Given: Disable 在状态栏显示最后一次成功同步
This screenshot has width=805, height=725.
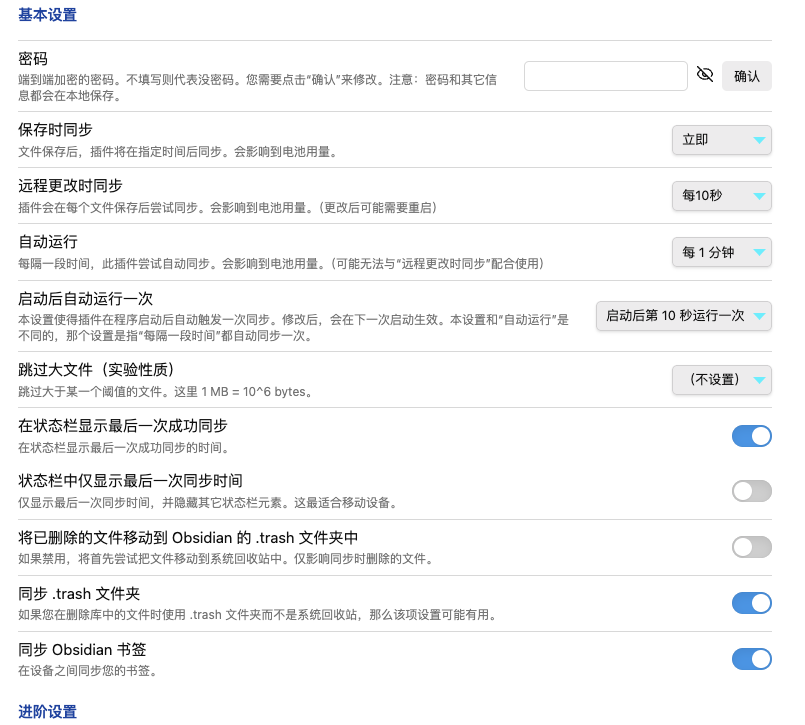Looking at the screenshot, I should (751, 436).
